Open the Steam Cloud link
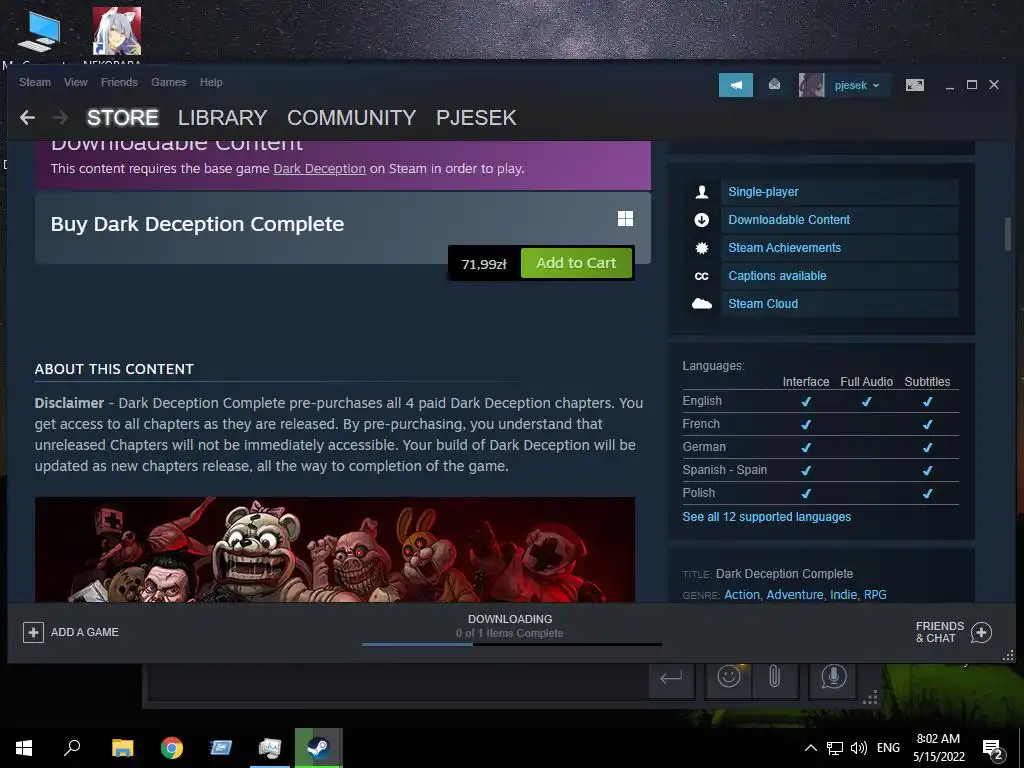 [763, 304]
